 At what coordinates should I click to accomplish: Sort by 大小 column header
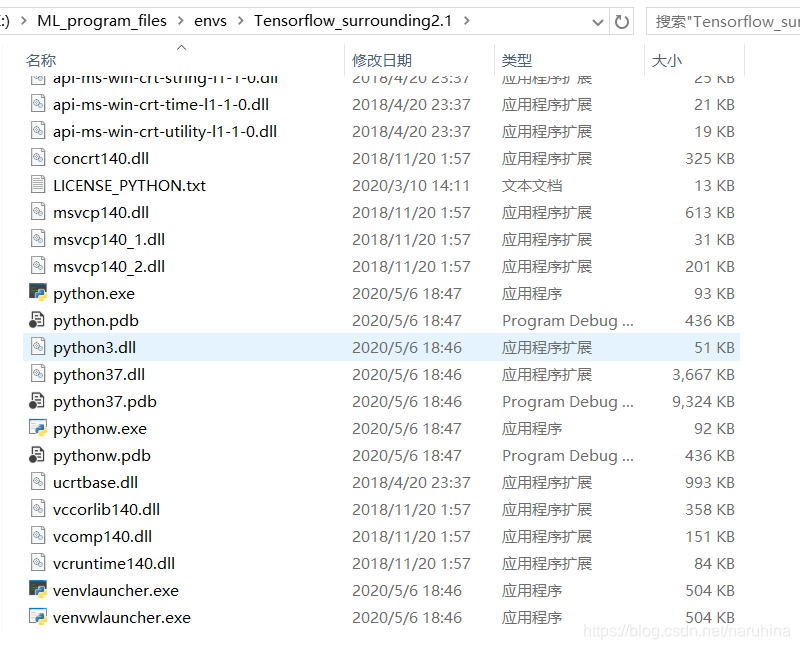(x=666, y=60)
